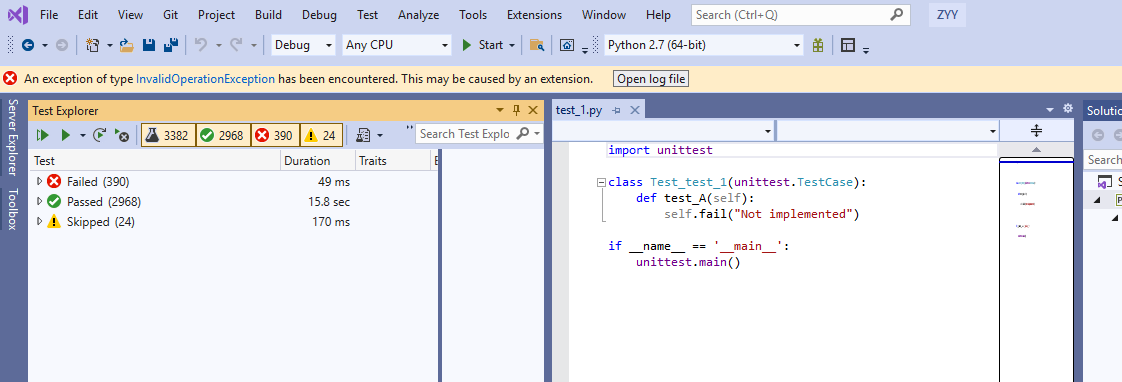Open the Test Explorer window options dropdown
This screenshot has height=382, width=1122.
click(500, 110)
